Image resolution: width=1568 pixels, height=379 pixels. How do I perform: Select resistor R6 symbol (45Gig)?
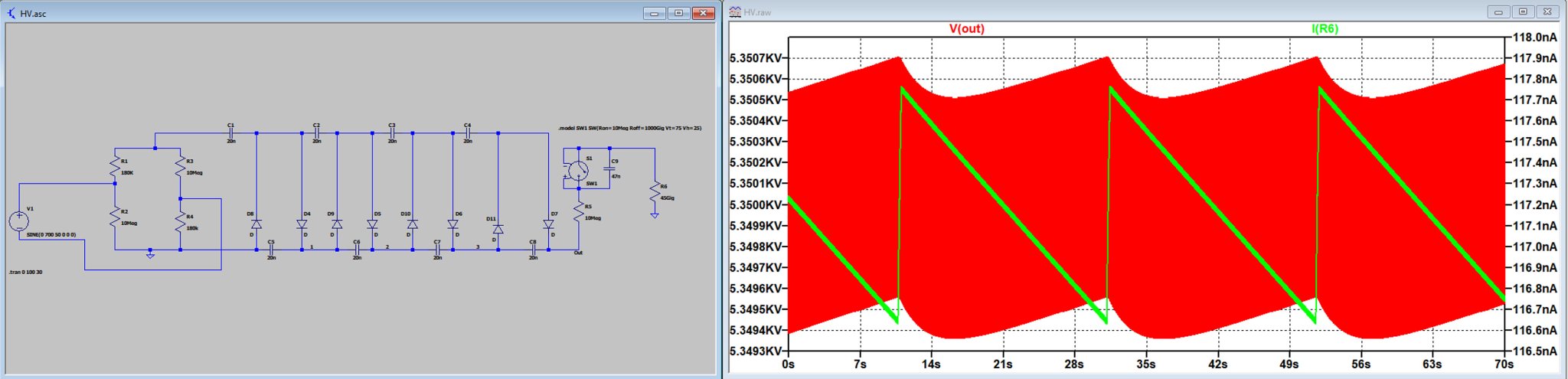655,191
